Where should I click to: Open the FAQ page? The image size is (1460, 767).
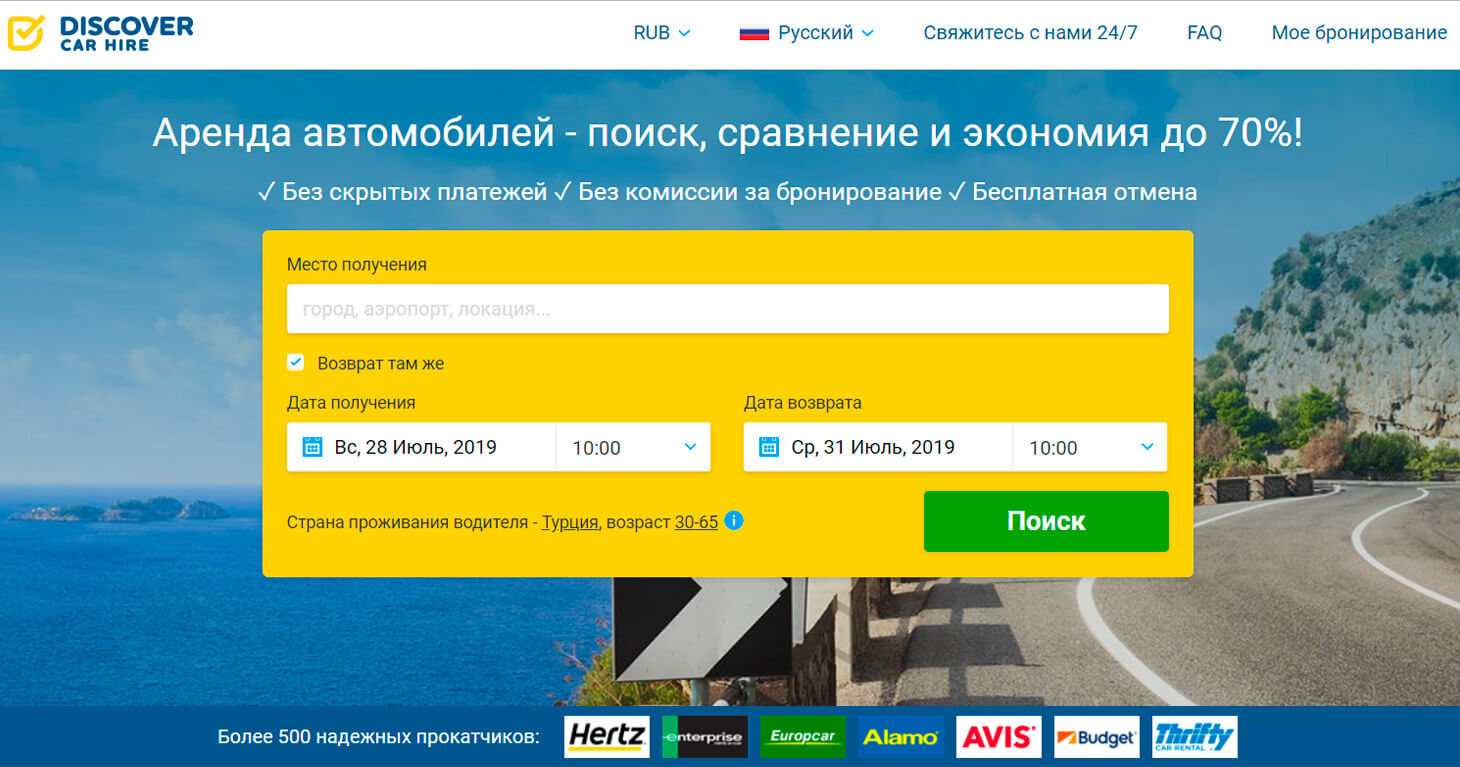(x=1204, y=32)
